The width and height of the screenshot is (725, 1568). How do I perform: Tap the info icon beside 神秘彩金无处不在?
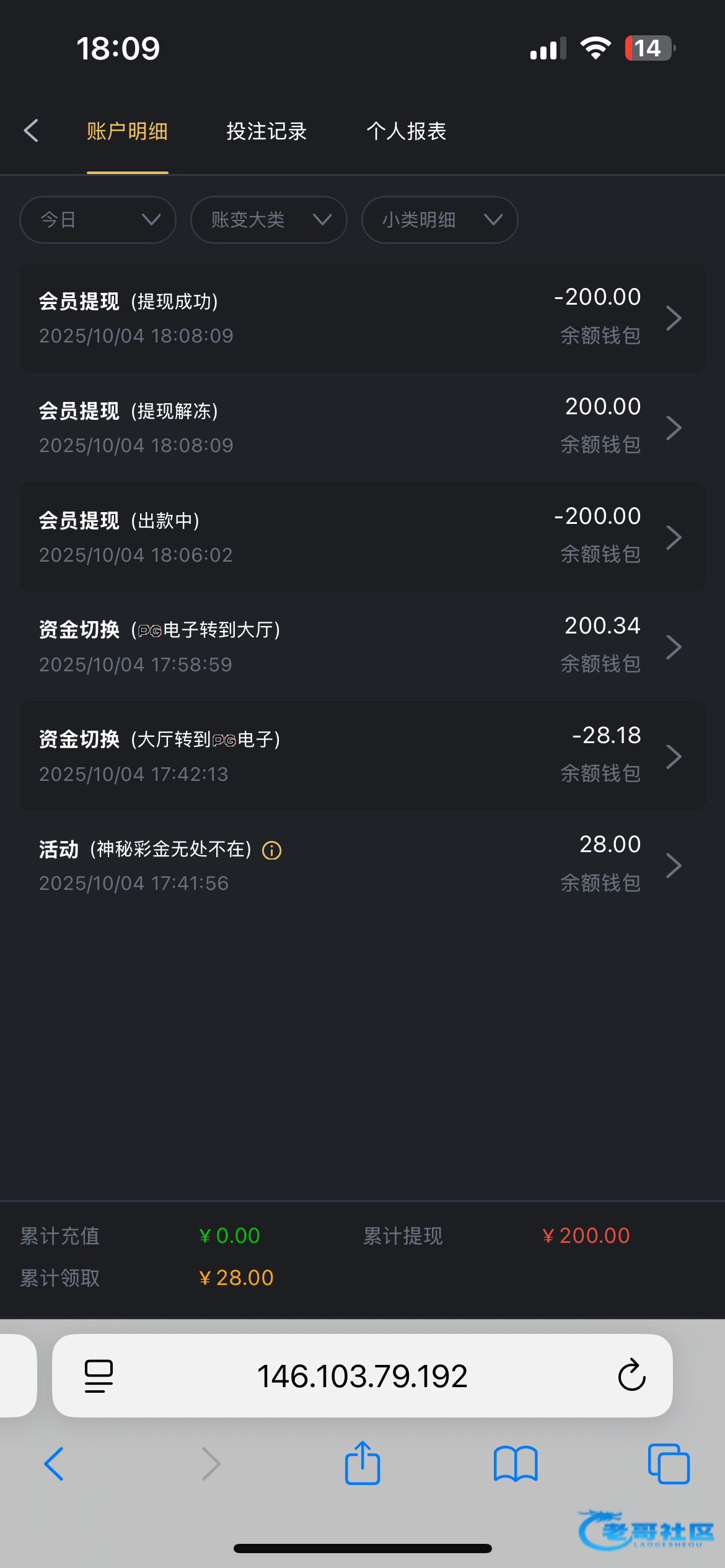[x=272, y=850]
